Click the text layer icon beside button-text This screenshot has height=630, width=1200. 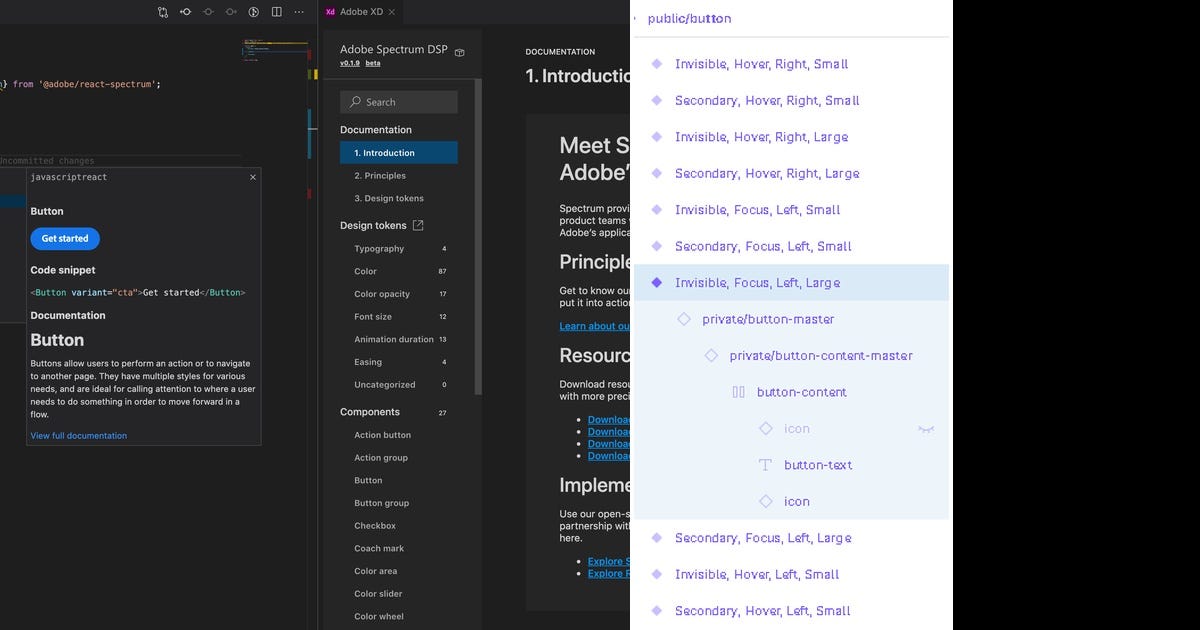point(766,464)
